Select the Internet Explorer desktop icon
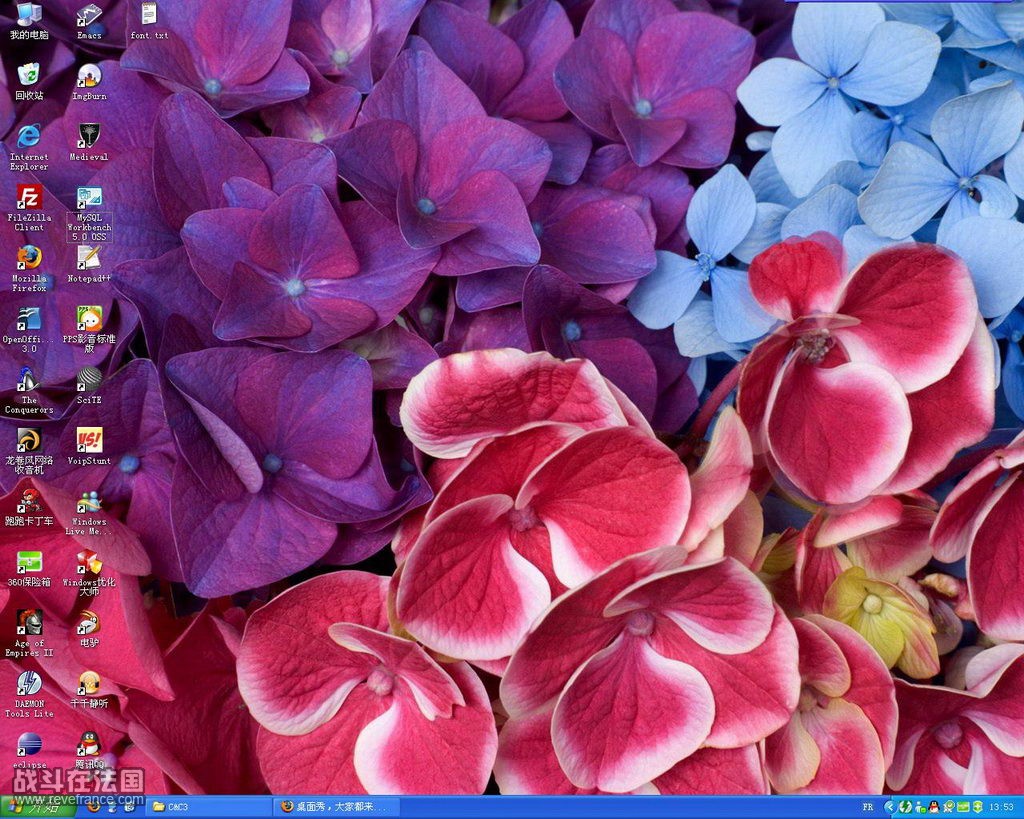This screenshot has width=1024, height=819. 29,147
